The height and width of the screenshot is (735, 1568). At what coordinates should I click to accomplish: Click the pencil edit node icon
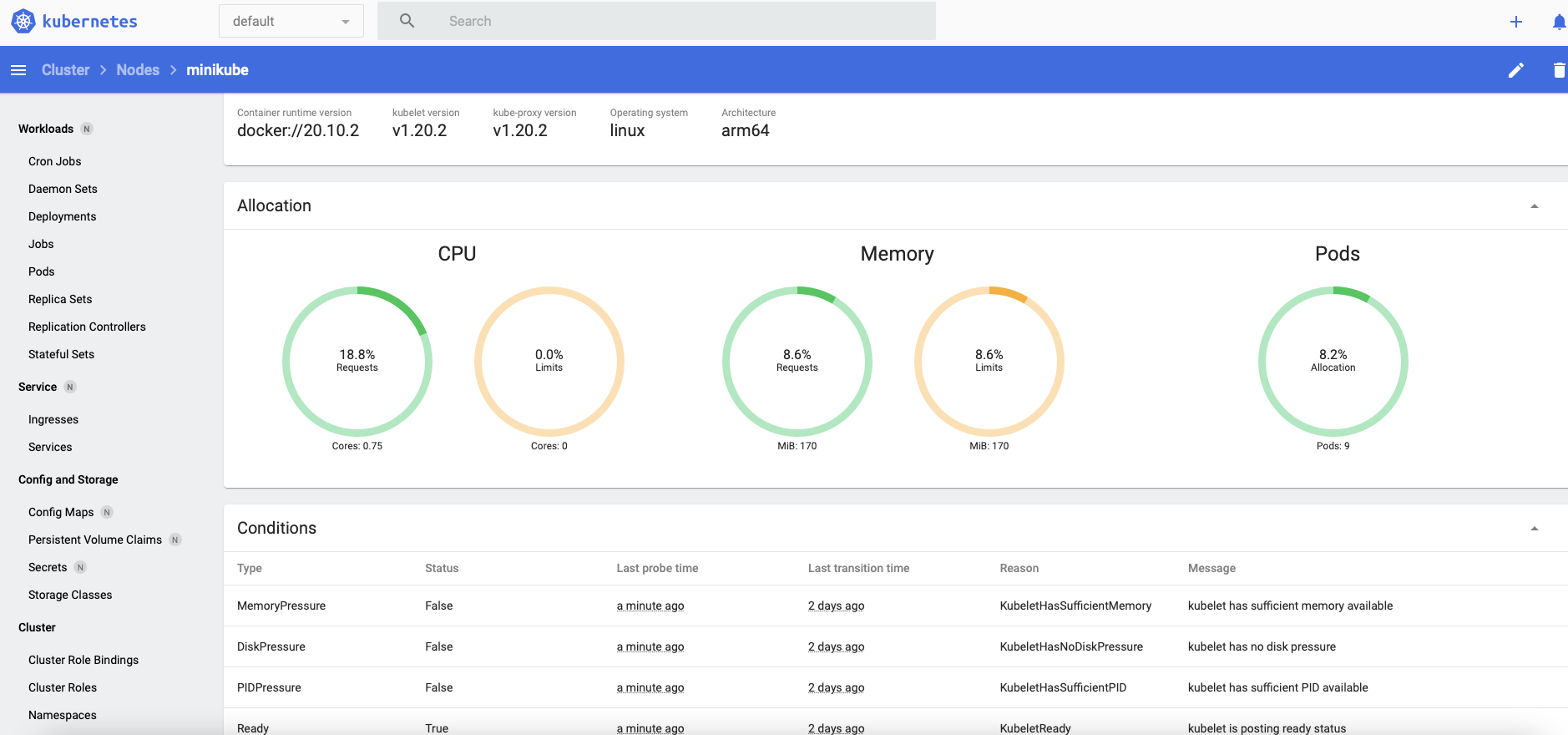click(x=1516, y=70)
